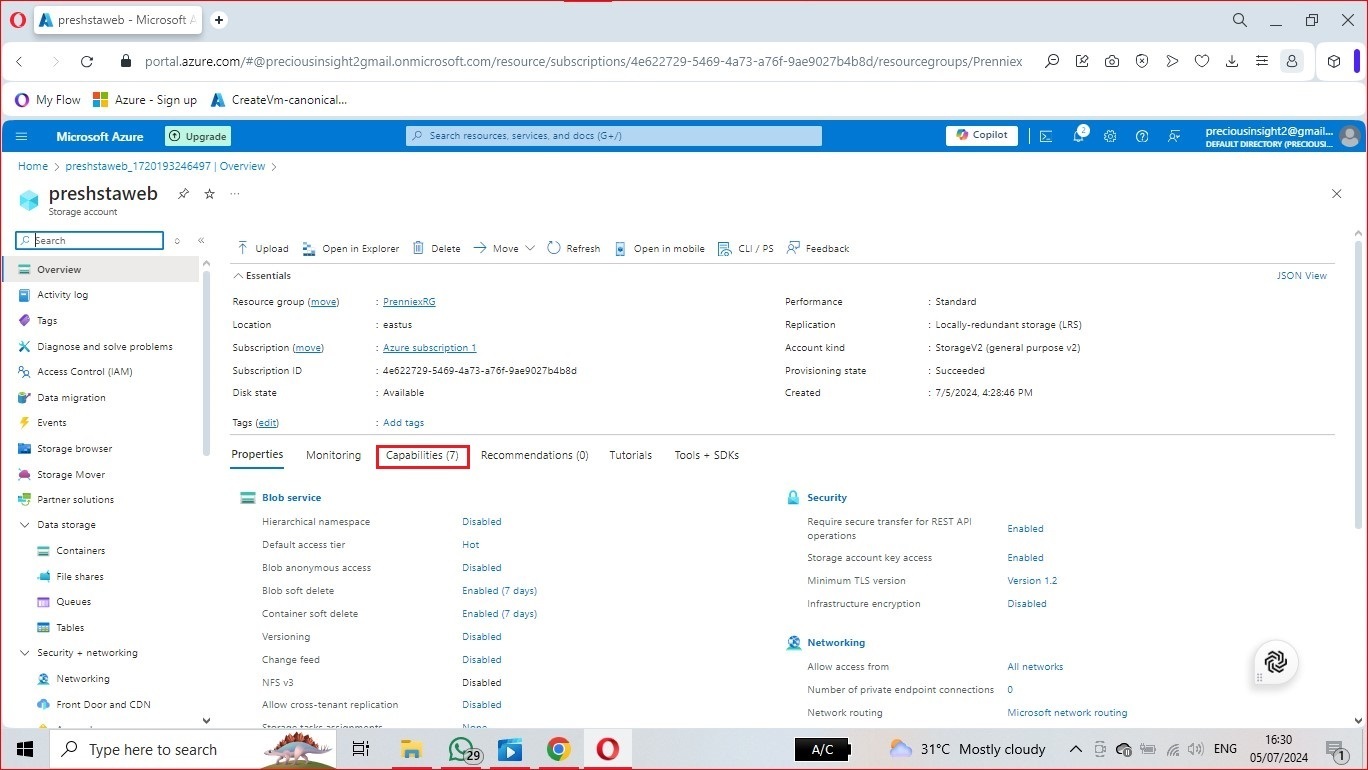The height and width of the screenshot is (770, 1368).
Task: Click Minimum TLS version Version 1.2
Action: click(1032, 581)
